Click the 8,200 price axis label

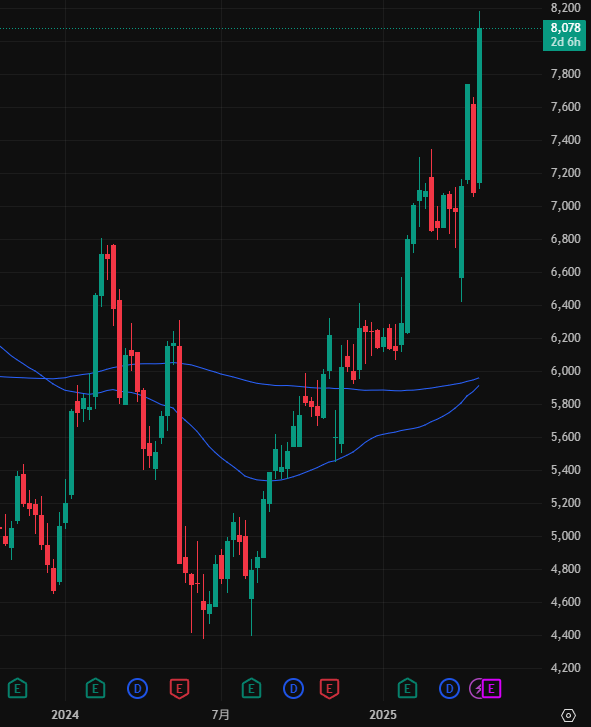tap(566, 7)
